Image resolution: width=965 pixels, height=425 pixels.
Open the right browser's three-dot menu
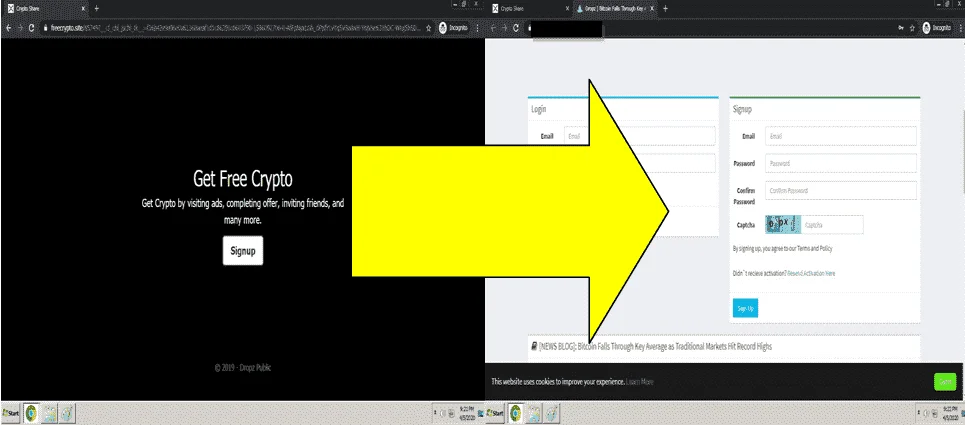(960, 28)
